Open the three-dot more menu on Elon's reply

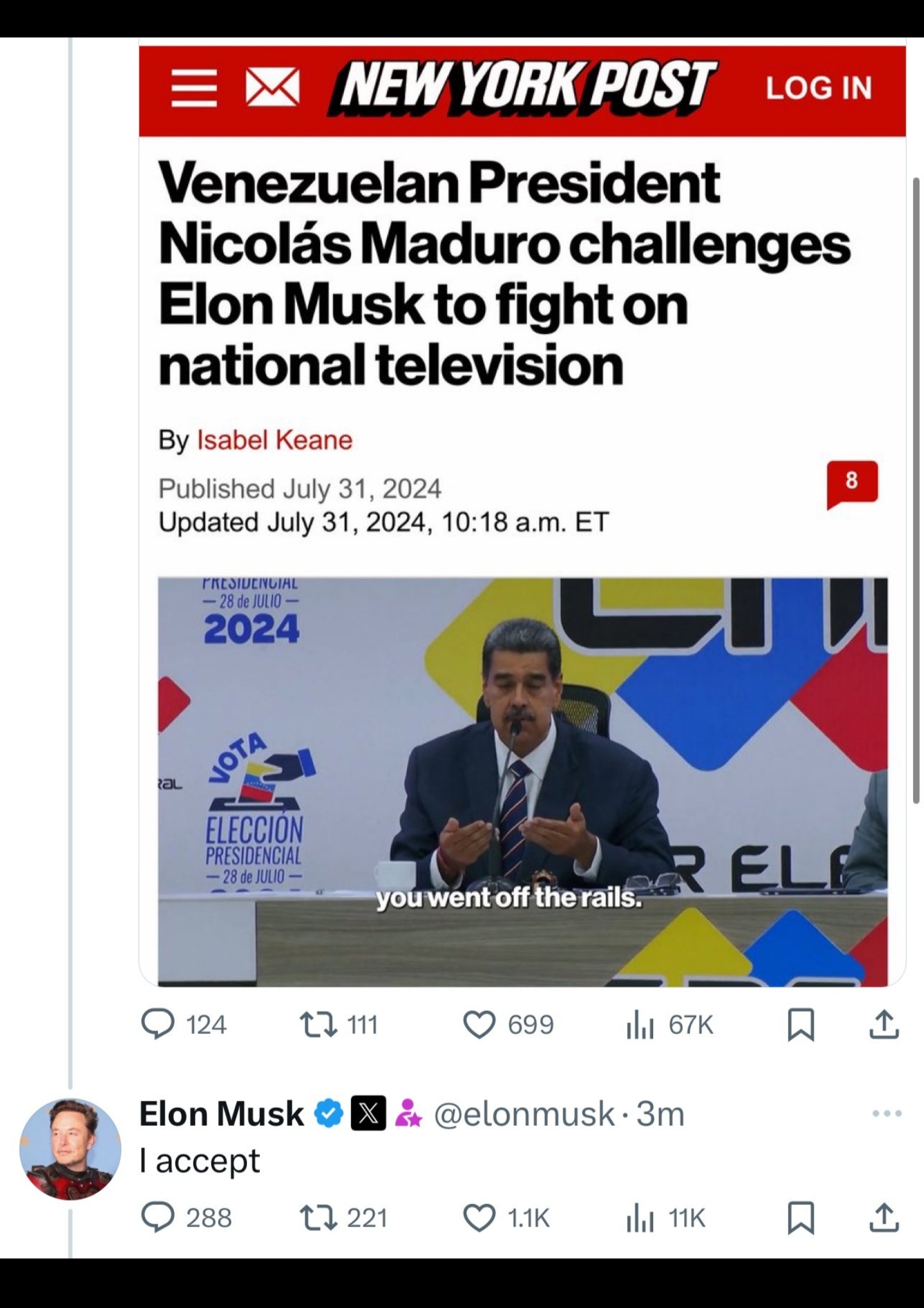coord(887,1114)
